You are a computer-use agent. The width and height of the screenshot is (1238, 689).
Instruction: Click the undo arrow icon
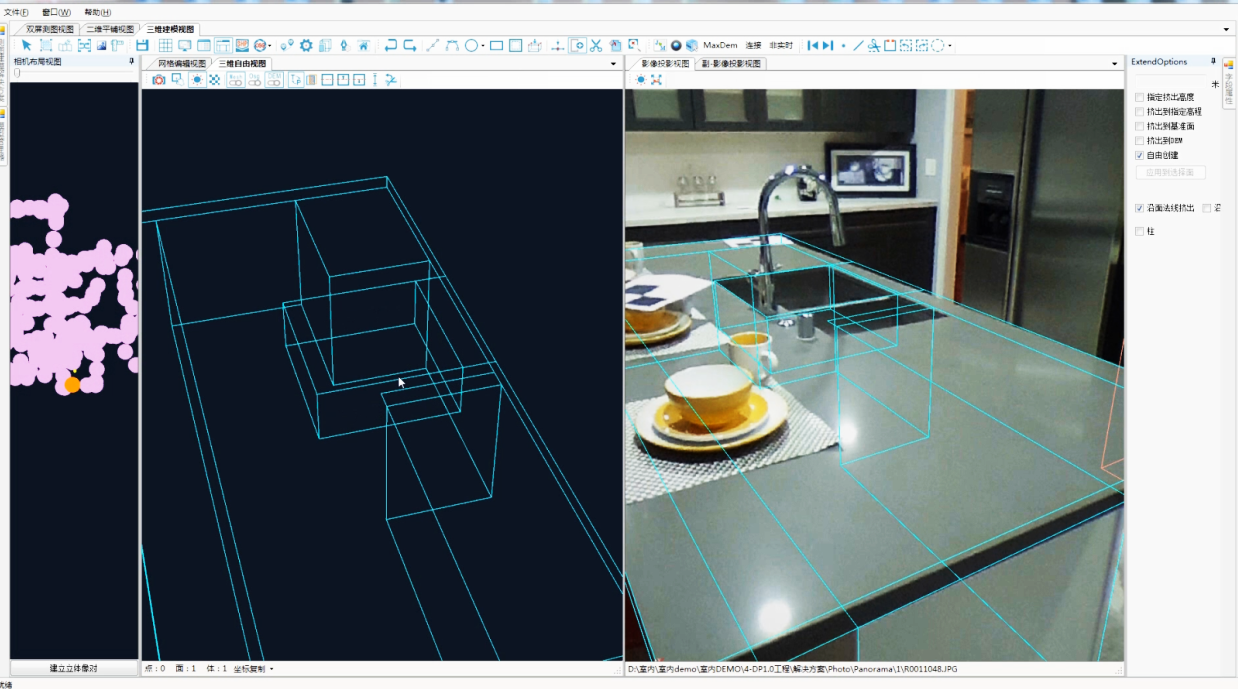pos(390,46)
